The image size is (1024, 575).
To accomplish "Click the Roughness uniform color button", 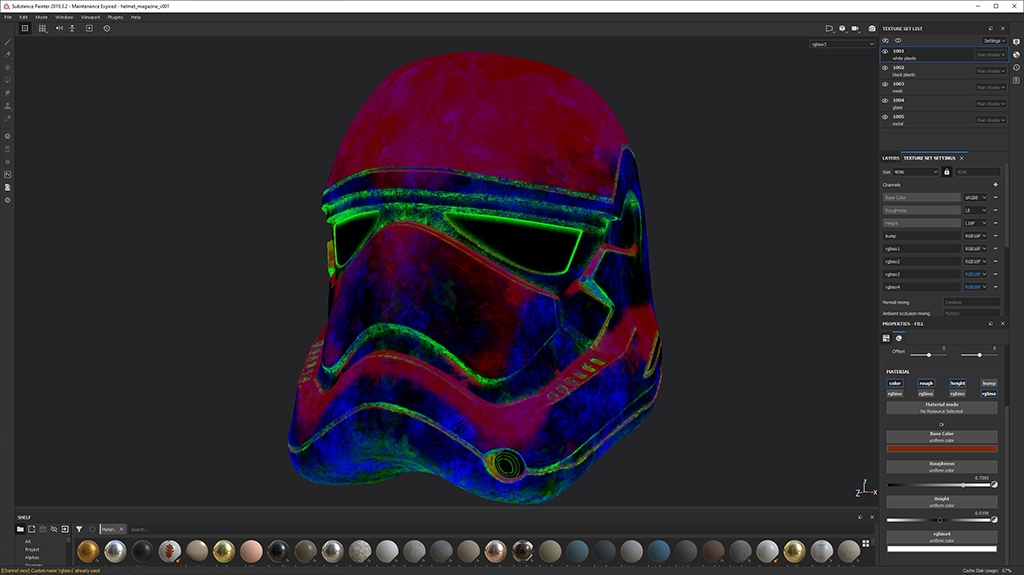I will click(x=942, y=467).
